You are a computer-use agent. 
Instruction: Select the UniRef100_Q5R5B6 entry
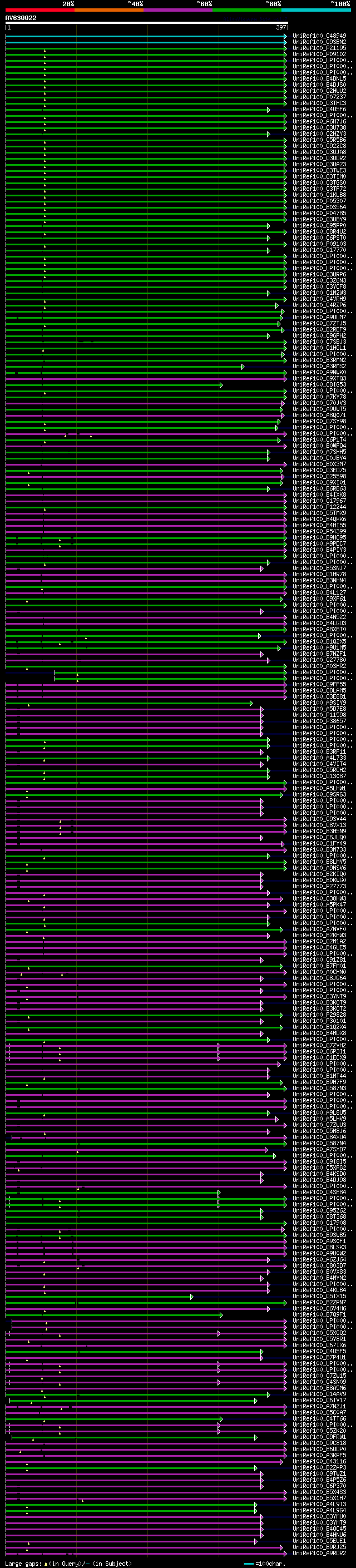click(319, 140)
